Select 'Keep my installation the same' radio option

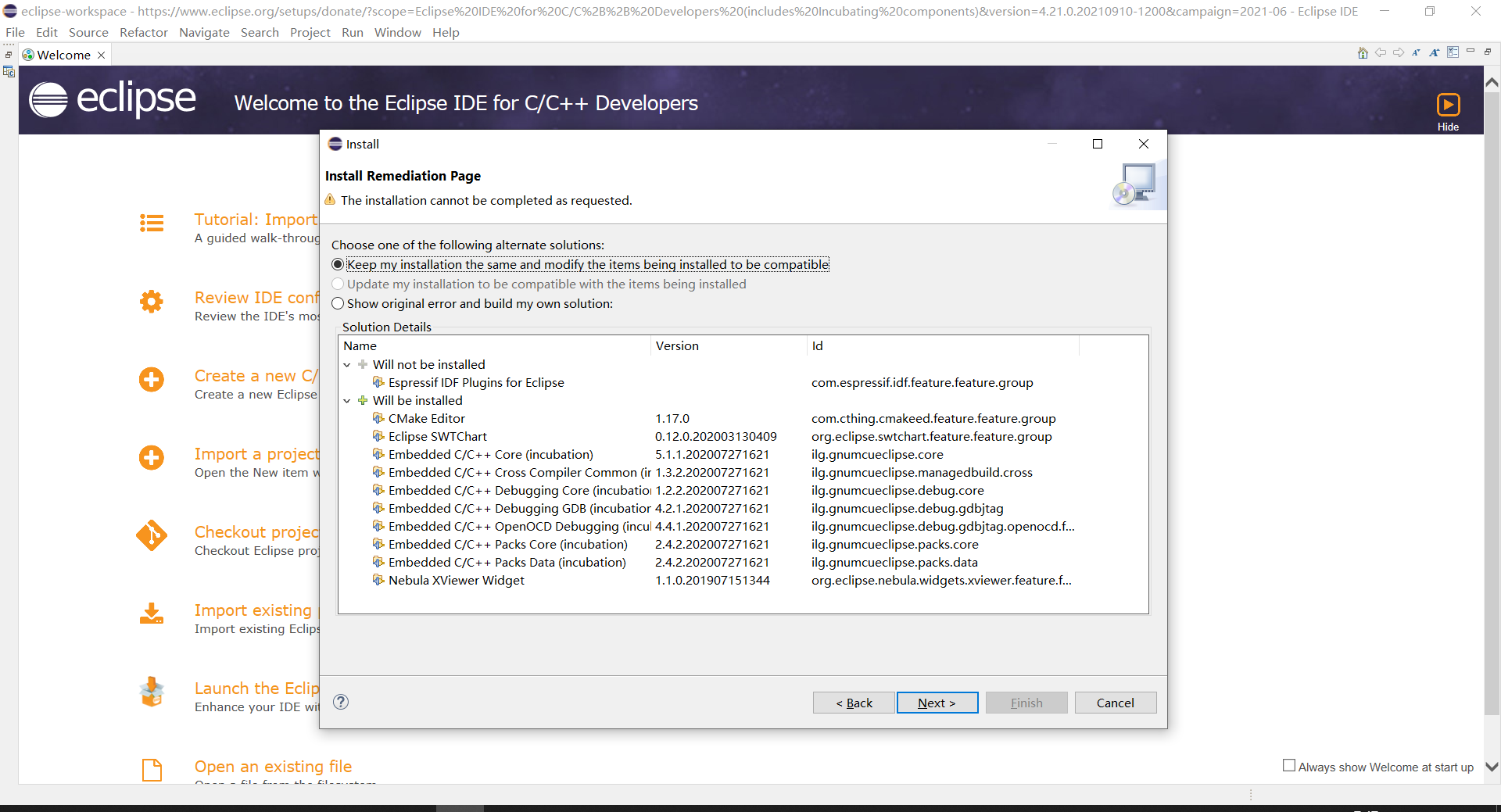pyautogui.click(x=338, y=264)
